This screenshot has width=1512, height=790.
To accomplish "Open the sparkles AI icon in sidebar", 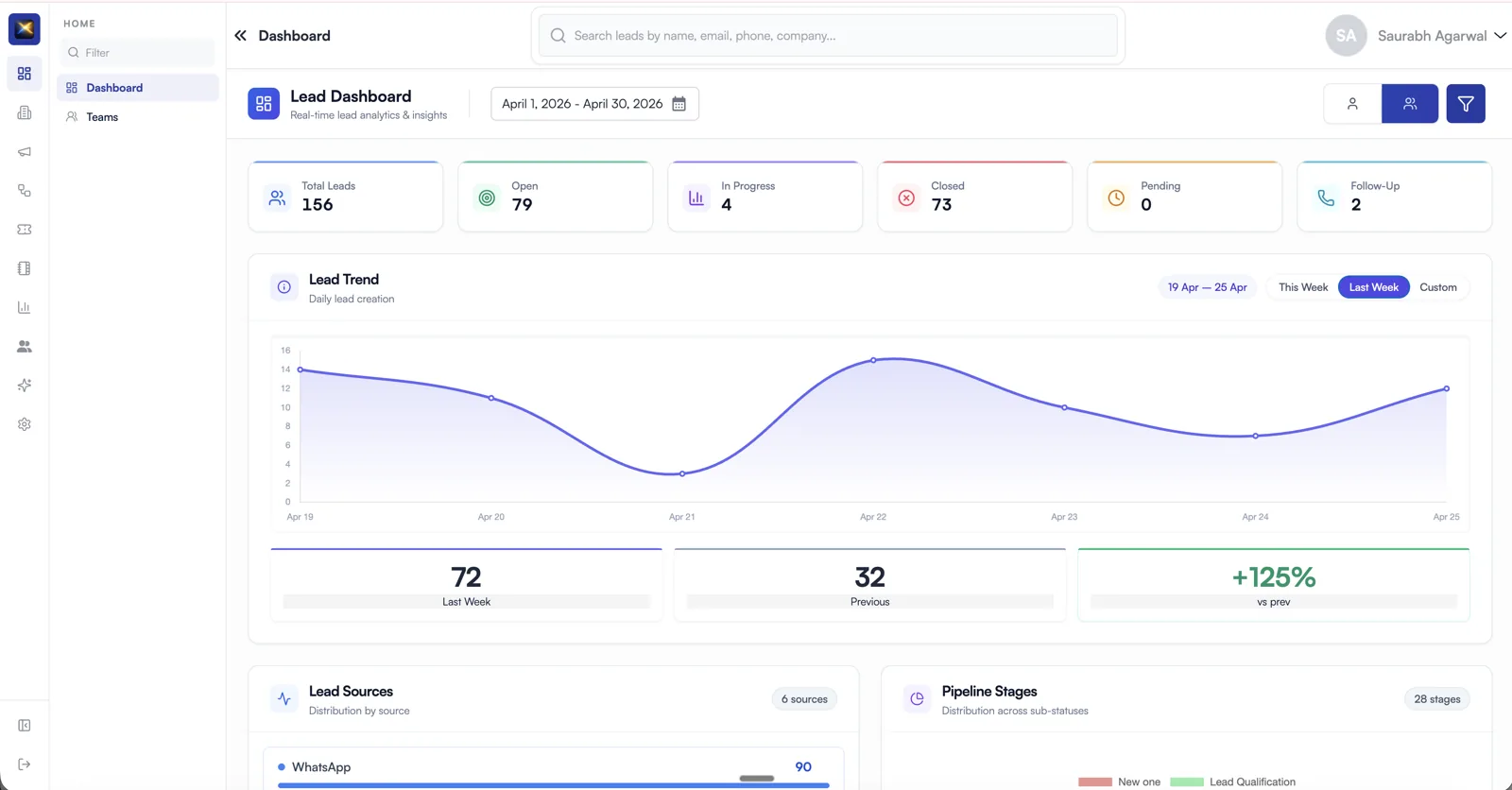I will 25,386.
